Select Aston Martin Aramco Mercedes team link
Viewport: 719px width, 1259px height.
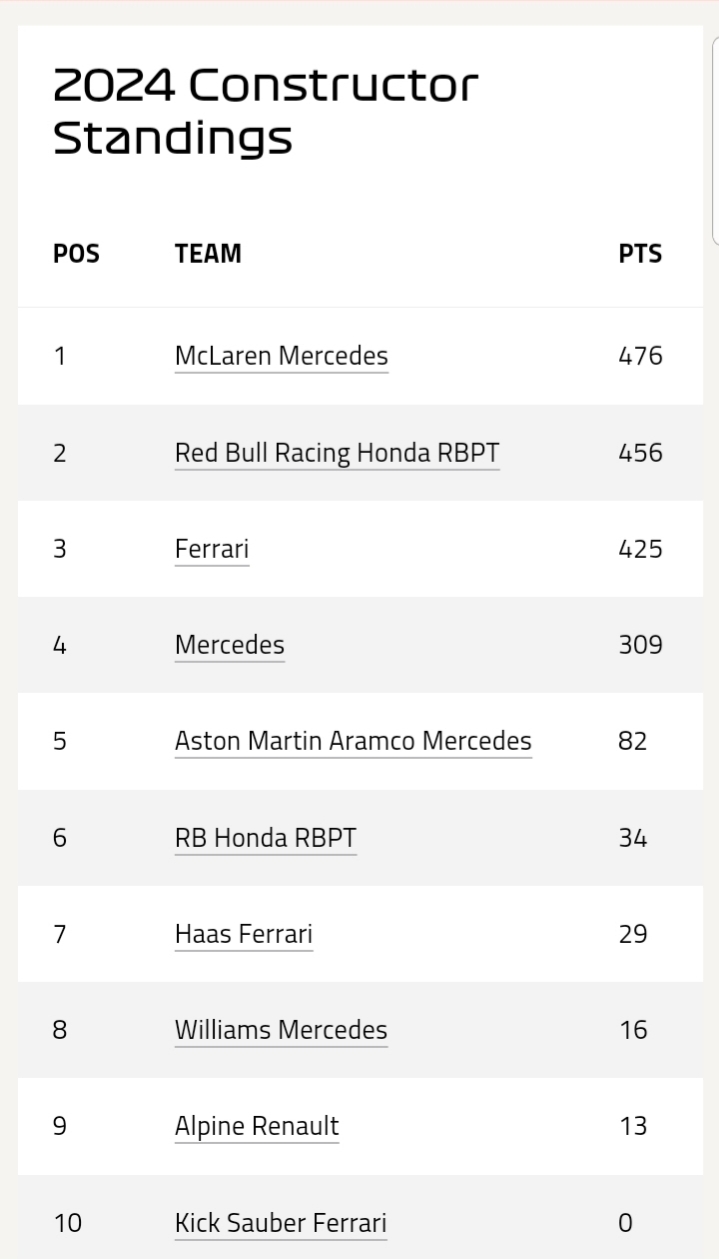coord(352,741)
